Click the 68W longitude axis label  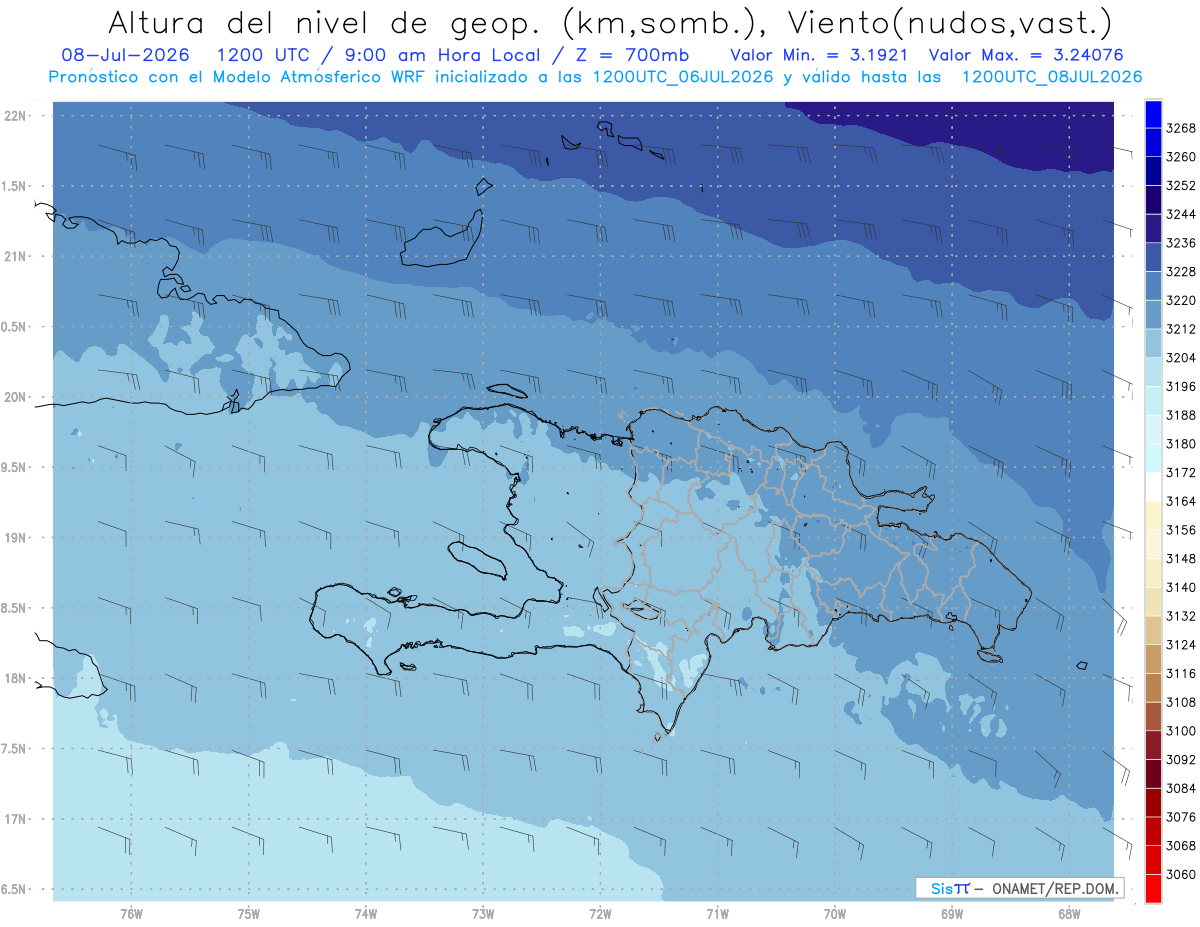click(x=1069, y=913)
